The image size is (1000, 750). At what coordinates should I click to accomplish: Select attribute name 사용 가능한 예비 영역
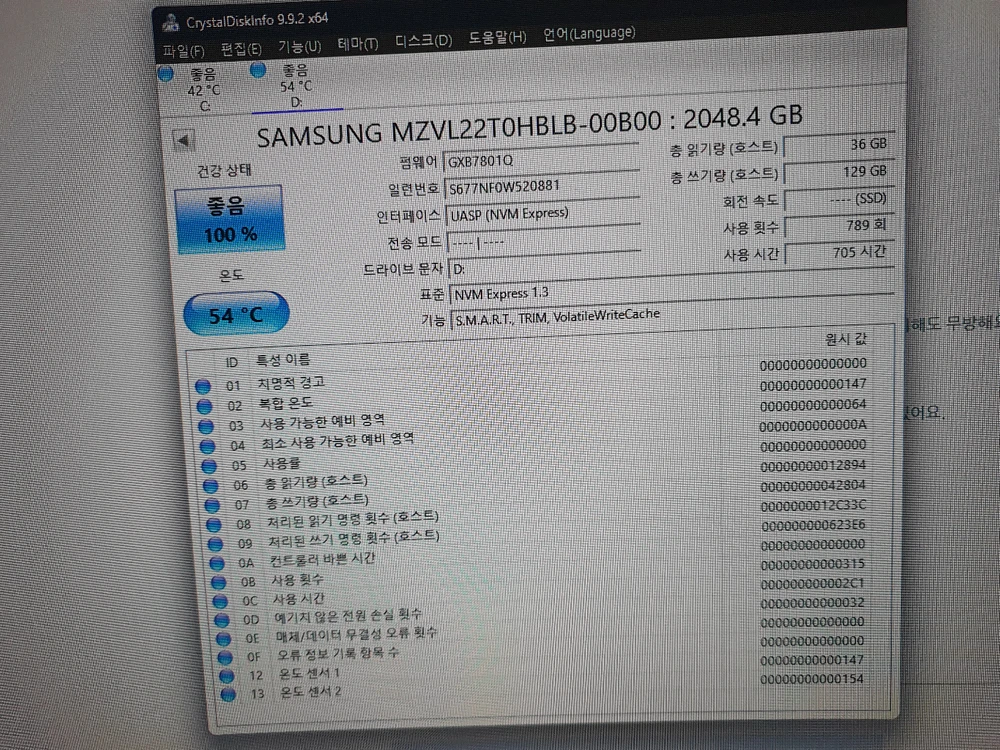pyautogui.click(x=323, y=422)
